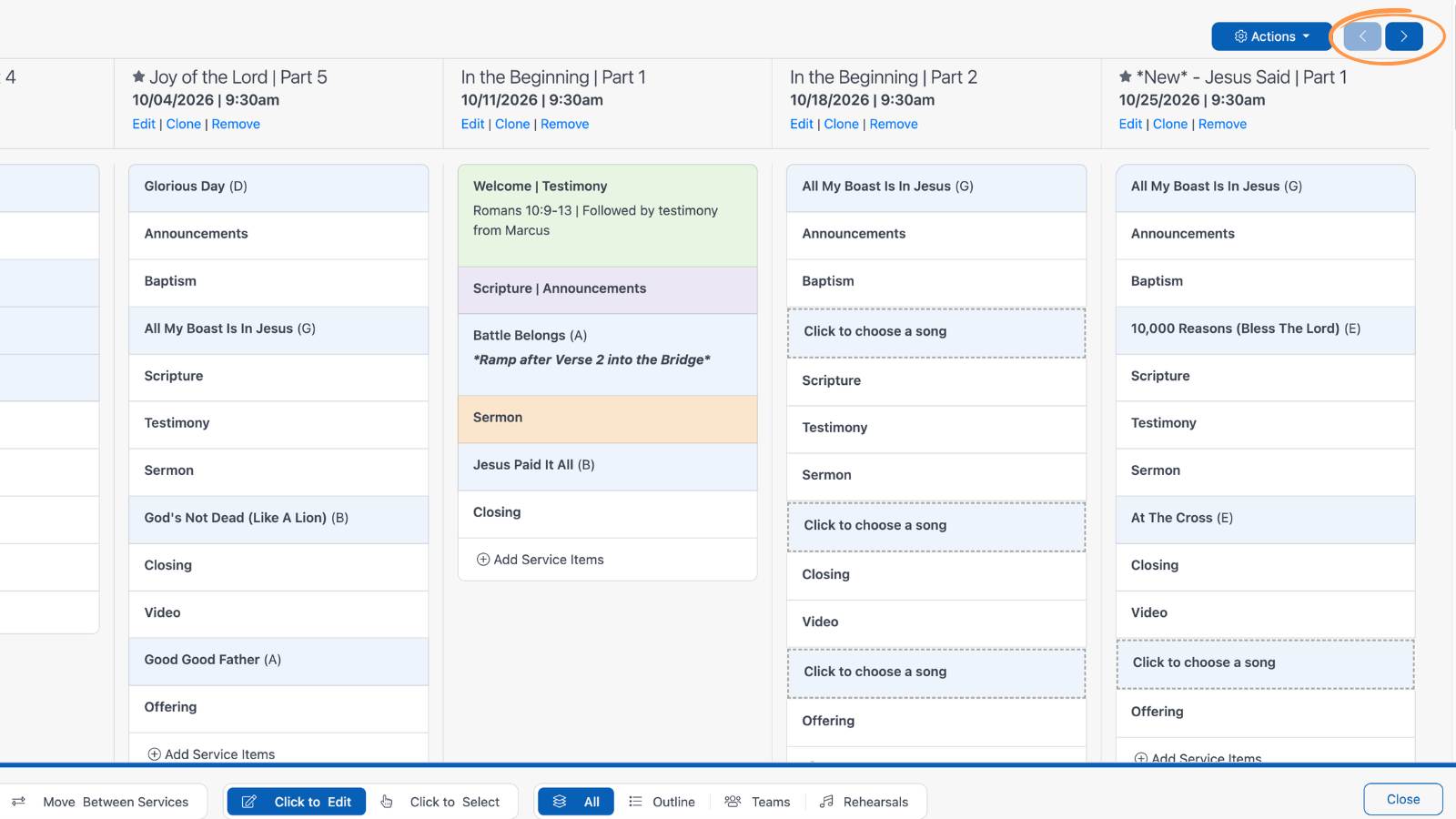Image resolution: width=1456 pixels, height=819 pixels.
Task: Remove the In the Beginning Part 2 service
Action: [894, 124]
